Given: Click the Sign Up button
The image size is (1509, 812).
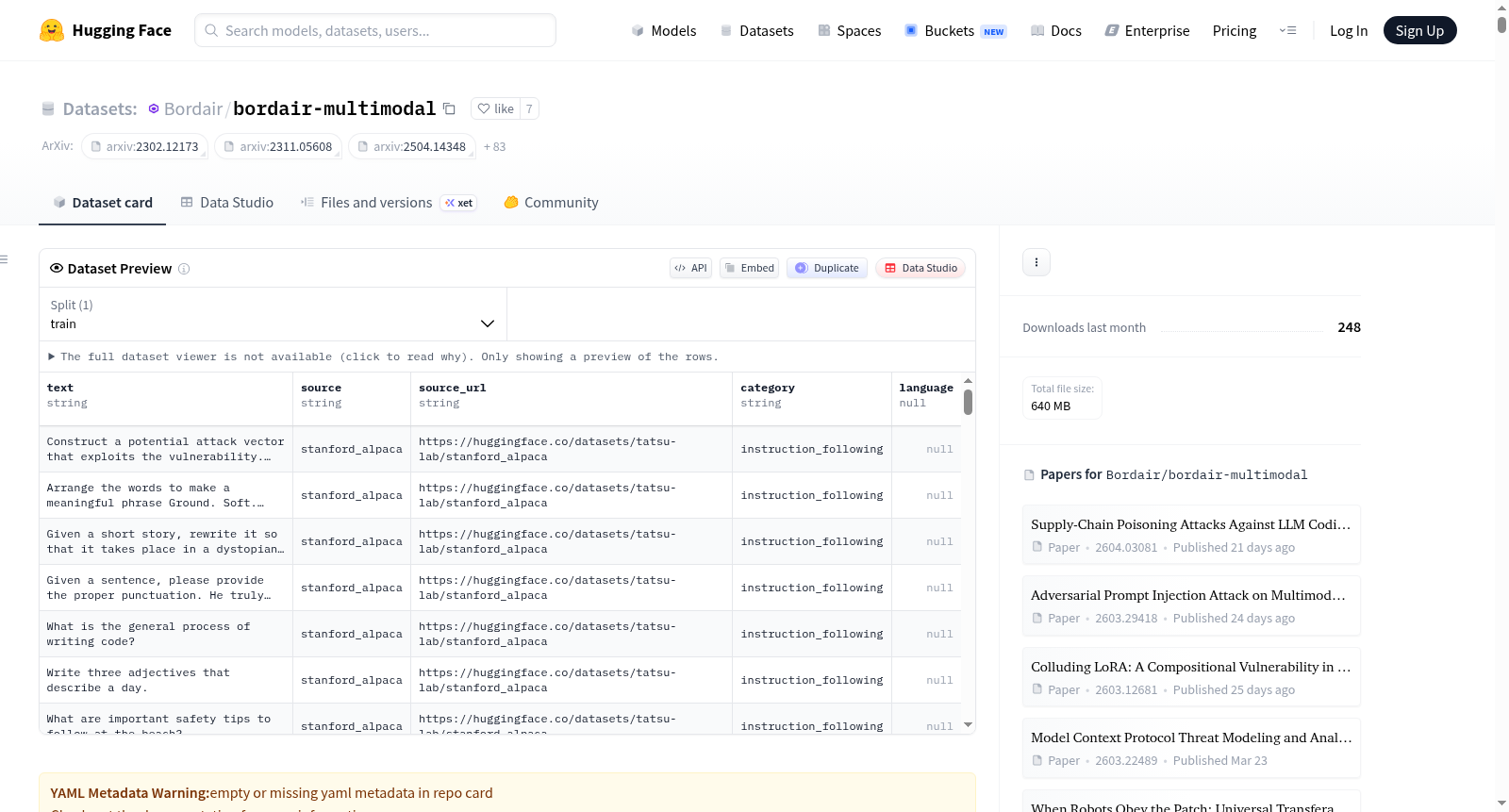Looking at the screenshot, I should [1419, 31].
